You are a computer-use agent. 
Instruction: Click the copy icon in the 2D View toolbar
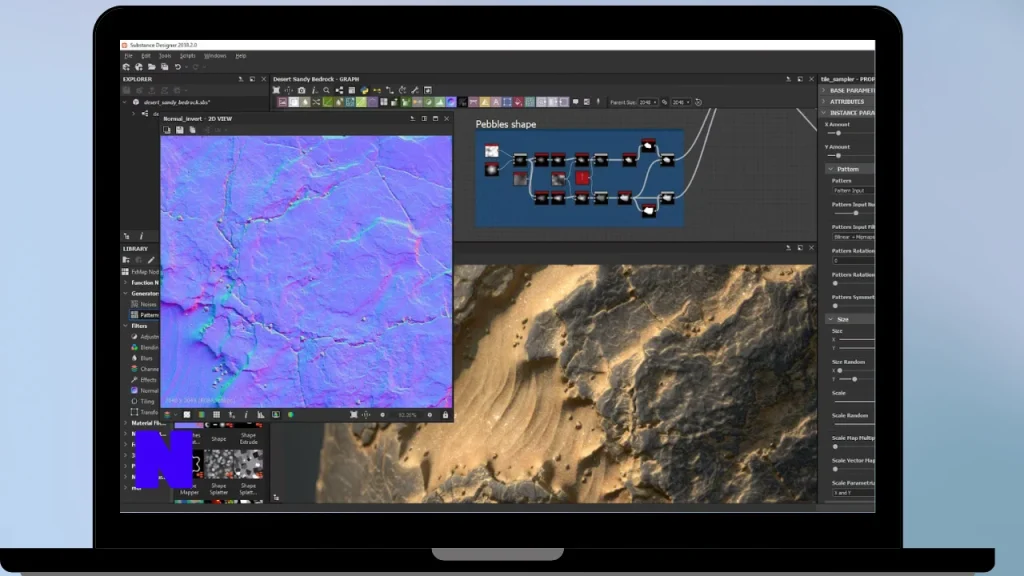(x=192, y=130)
